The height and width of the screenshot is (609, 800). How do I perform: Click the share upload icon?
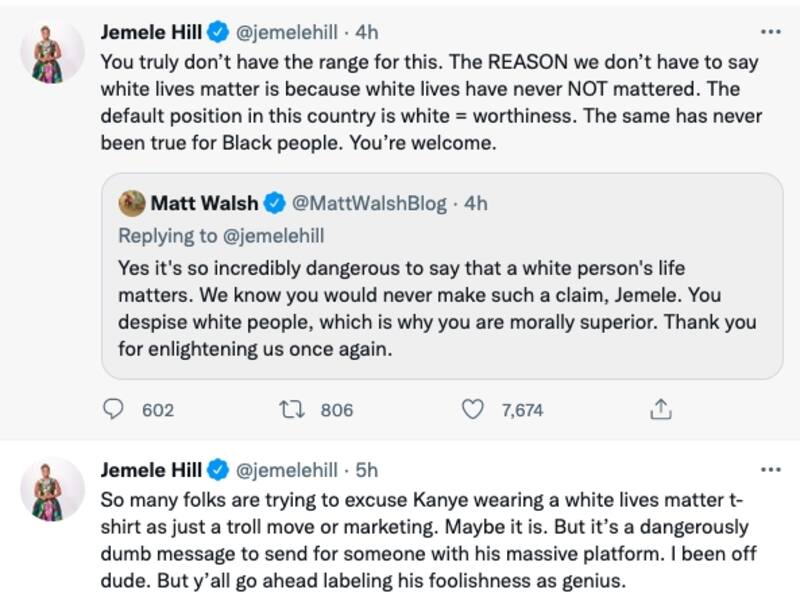(x=660, y=410)
